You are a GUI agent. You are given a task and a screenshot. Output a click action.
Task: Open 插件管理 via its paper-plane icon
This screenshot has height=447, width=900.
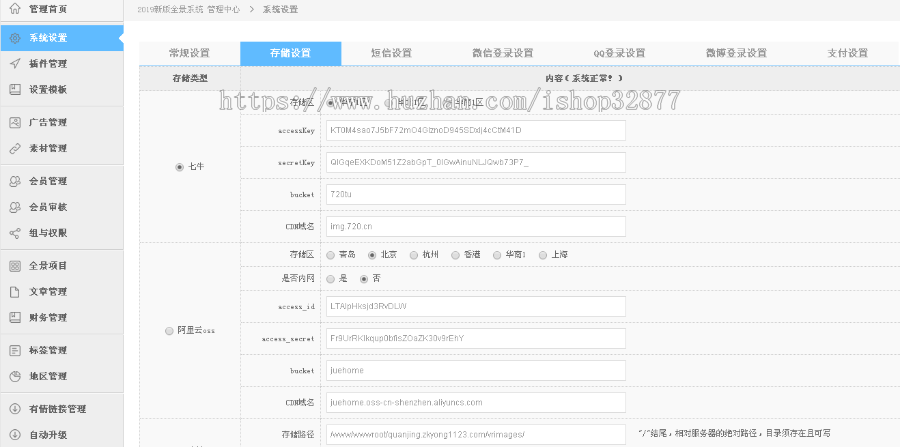click(15, 64)
